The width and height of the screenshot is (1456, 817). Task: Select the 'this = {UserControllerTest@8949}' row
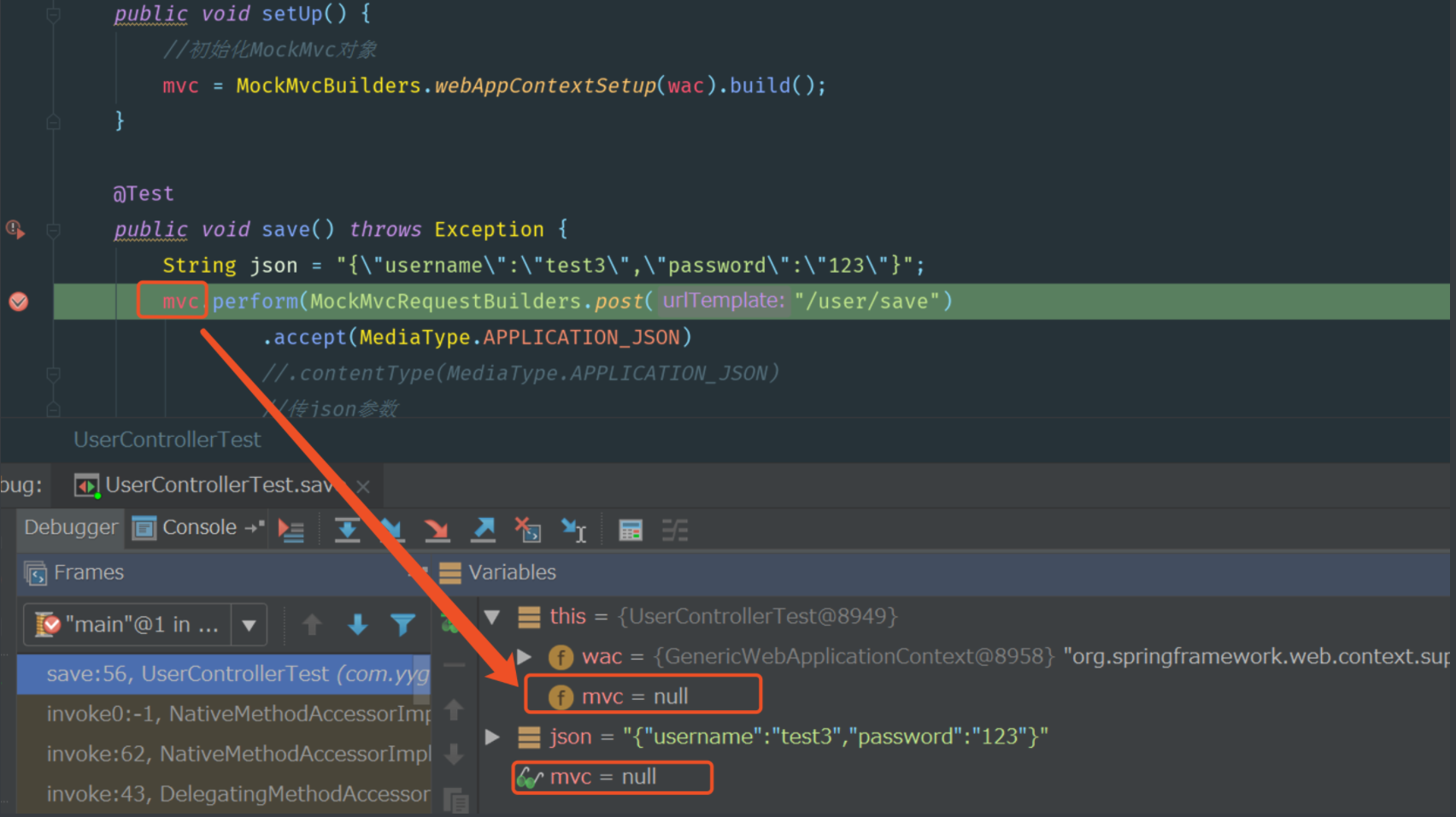724,616
